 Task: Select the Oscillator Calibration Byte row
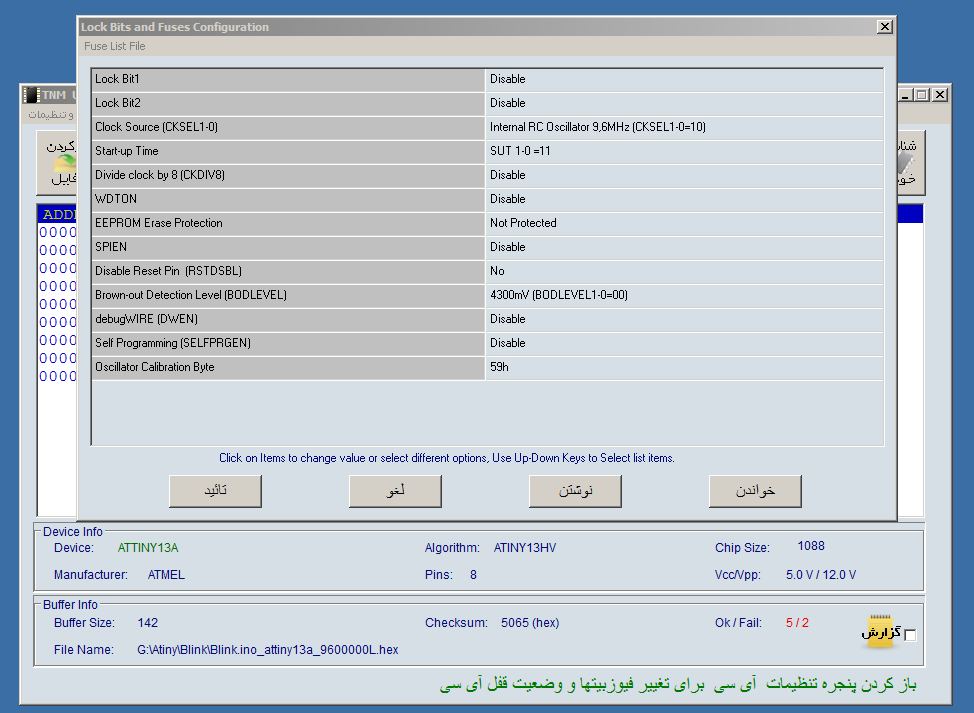pyautogui.click(x=288, y=367)
